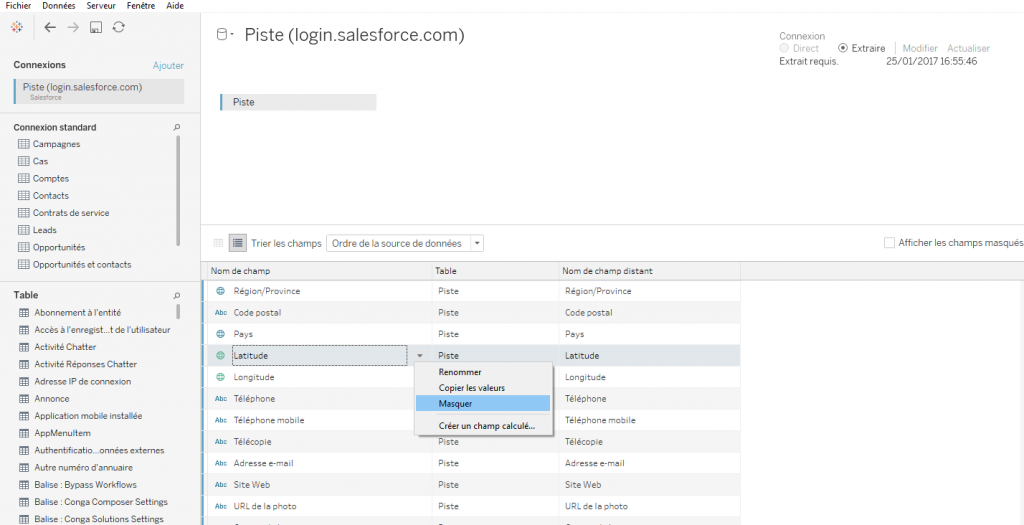This screenshot has height=525, width=1024.
Task: Select the Extraire connection radio button
Action: coord(842,48)
